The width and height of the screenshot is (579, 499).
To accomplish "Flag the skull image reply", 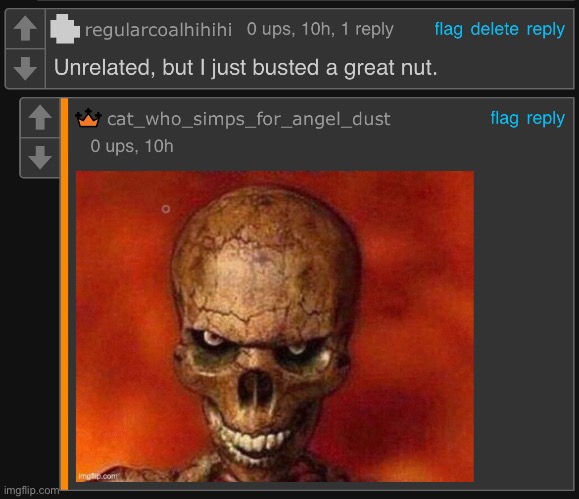I will tap(504, 119).
